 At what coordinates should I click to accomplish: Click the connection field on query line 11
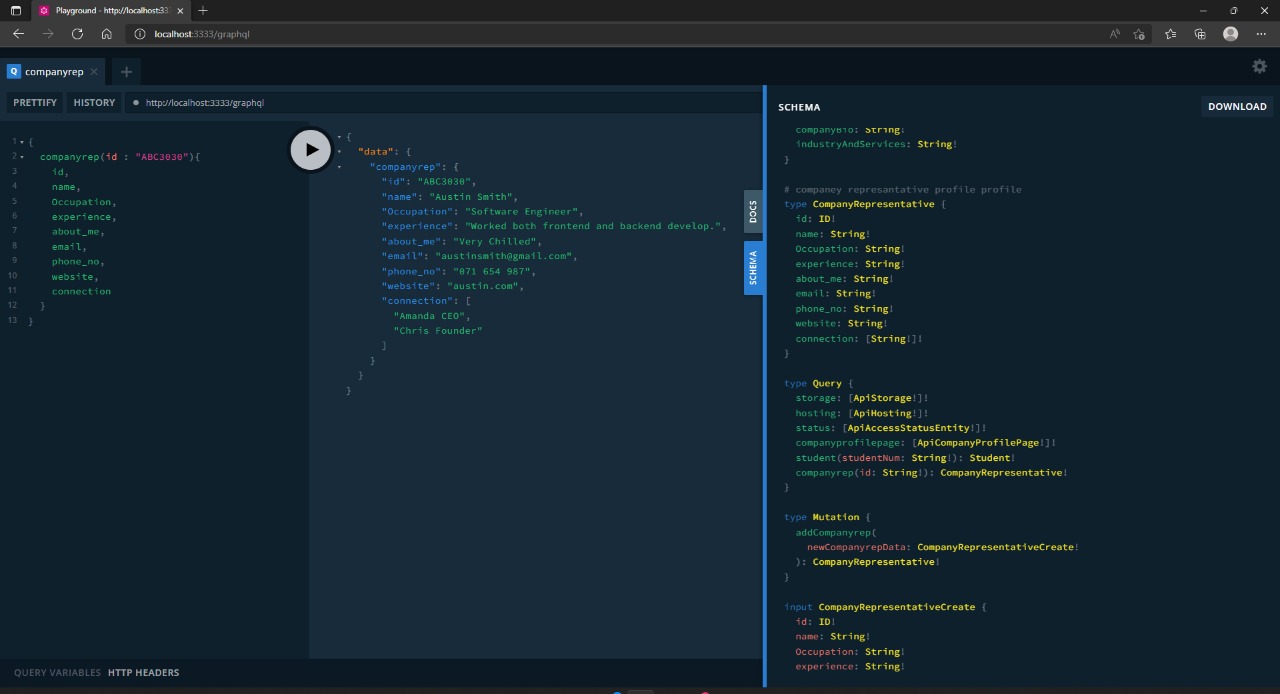(x=81, y=292)
